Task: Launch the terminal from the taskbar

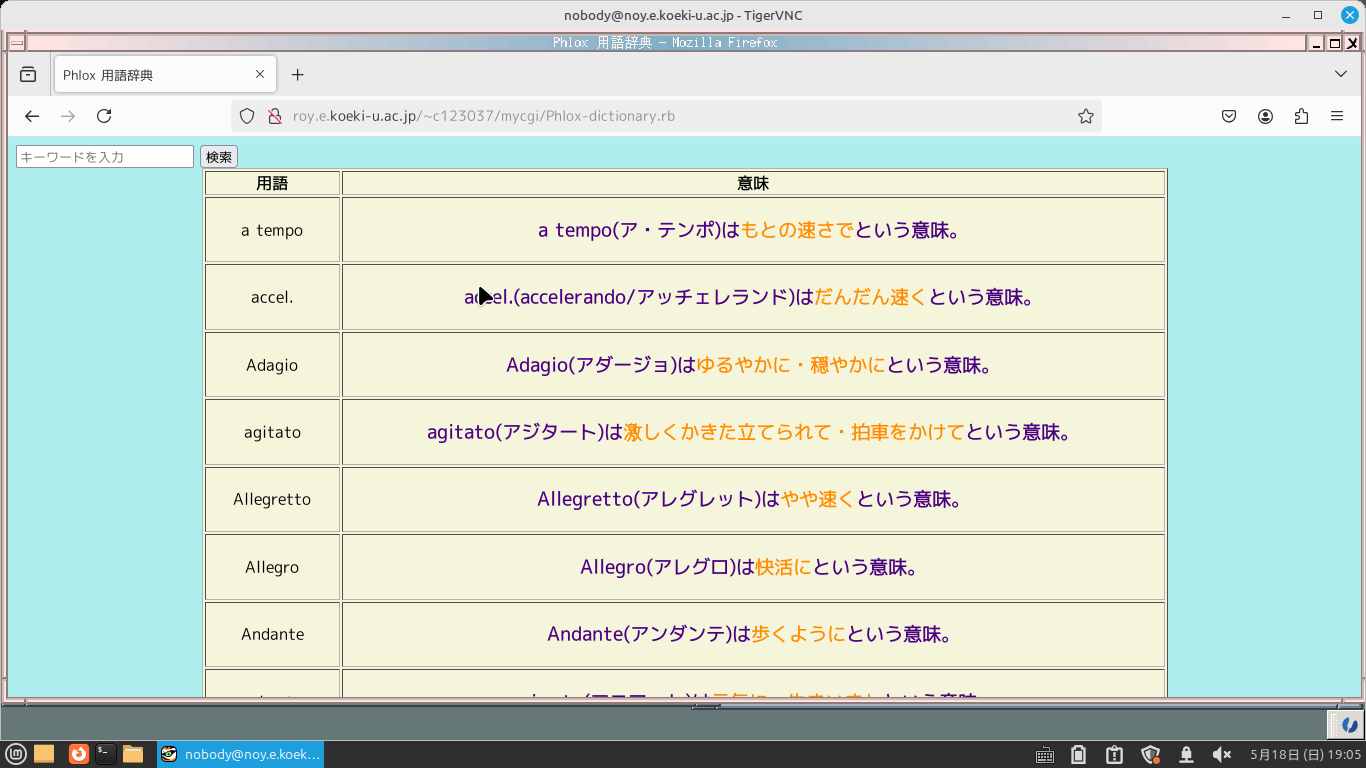Action: click(105, 754)
